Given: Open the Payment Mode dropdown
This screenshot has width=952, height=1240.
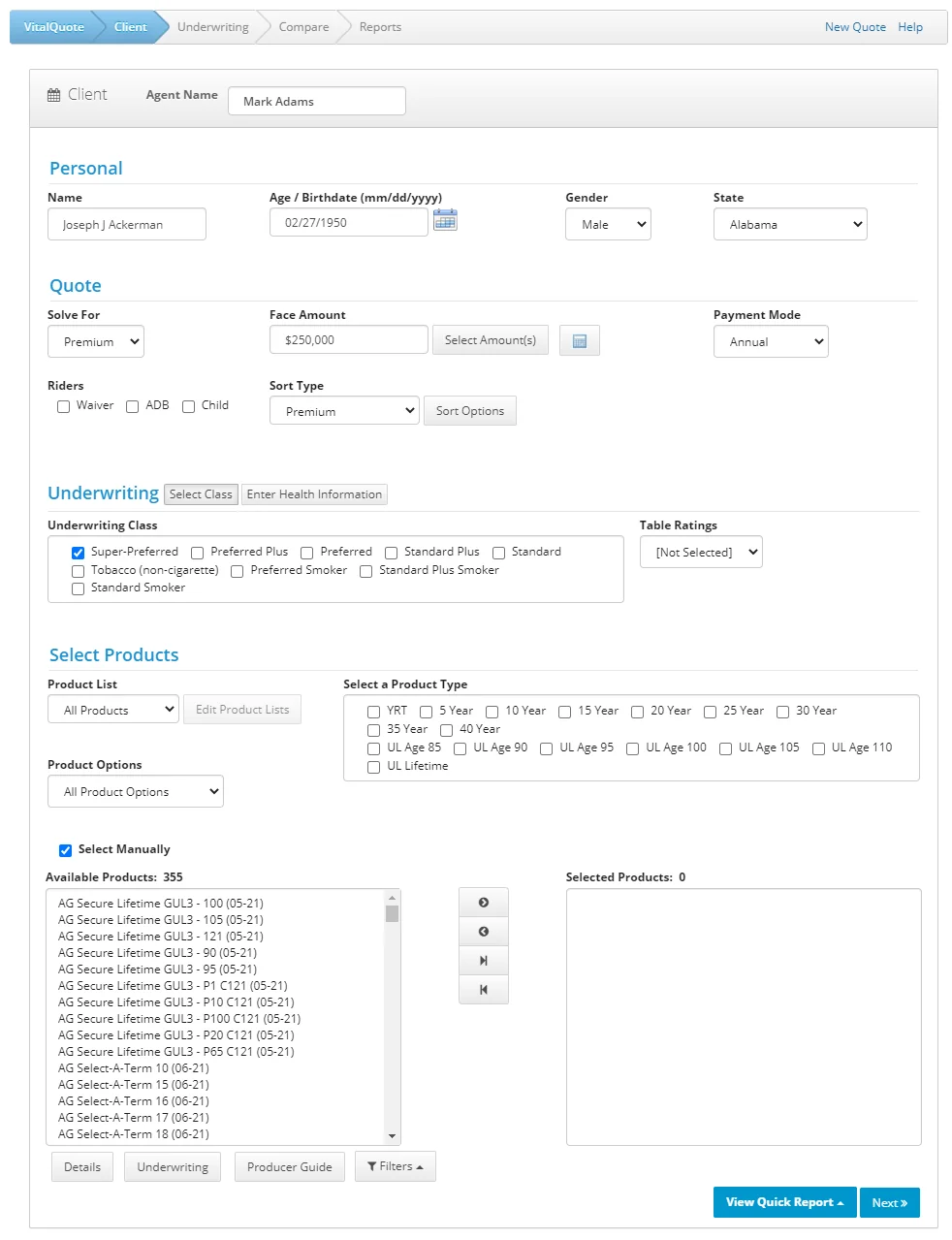Looking at the screenshot, I should coord(771,341).
